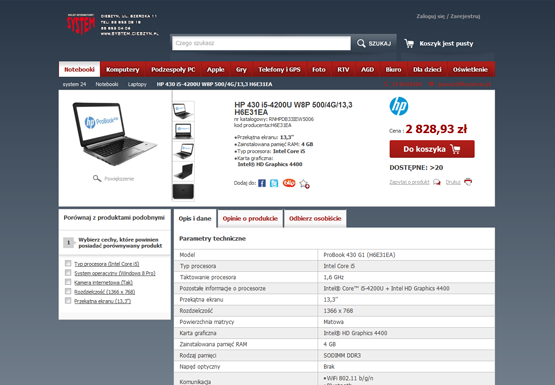Click the ask-about-product speech bubble icon
The height and width of the screenshot is (385, 555).
point(437,182)
